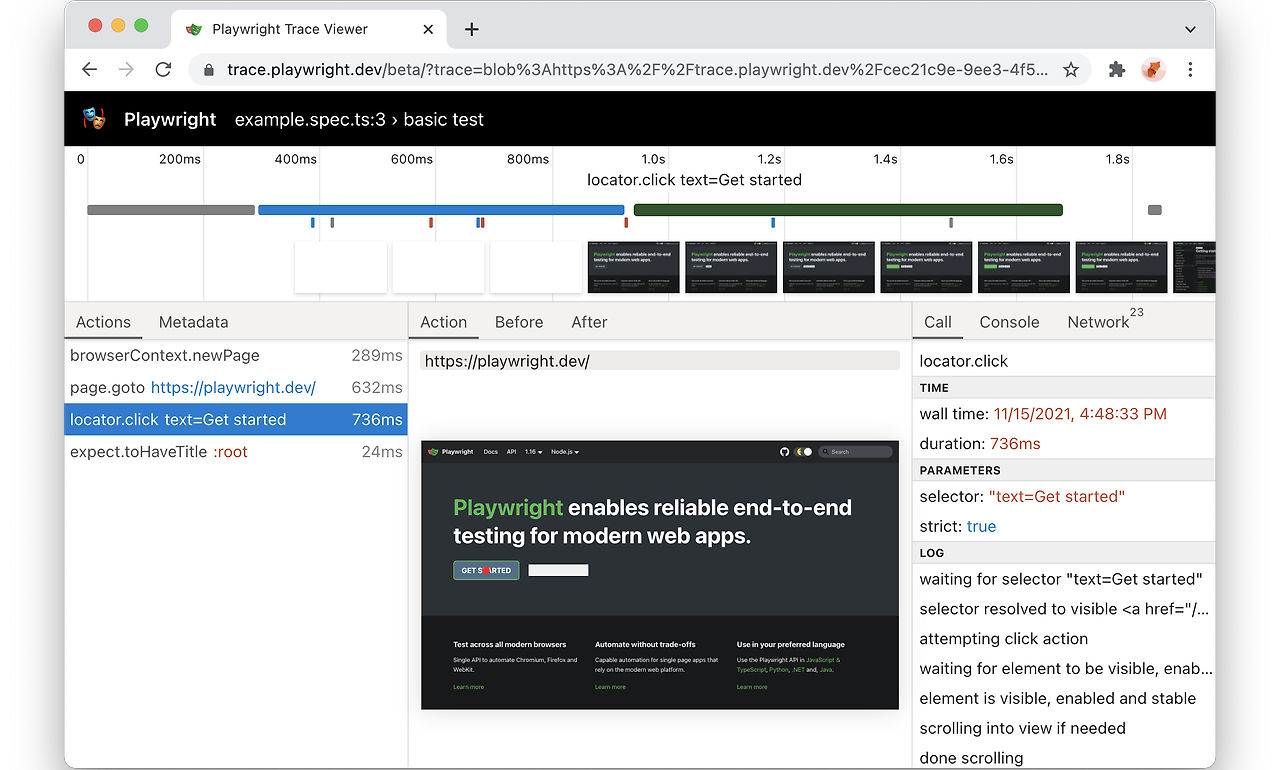
Task: Switch to the Actions tab
Action: (x=103, y=322)
